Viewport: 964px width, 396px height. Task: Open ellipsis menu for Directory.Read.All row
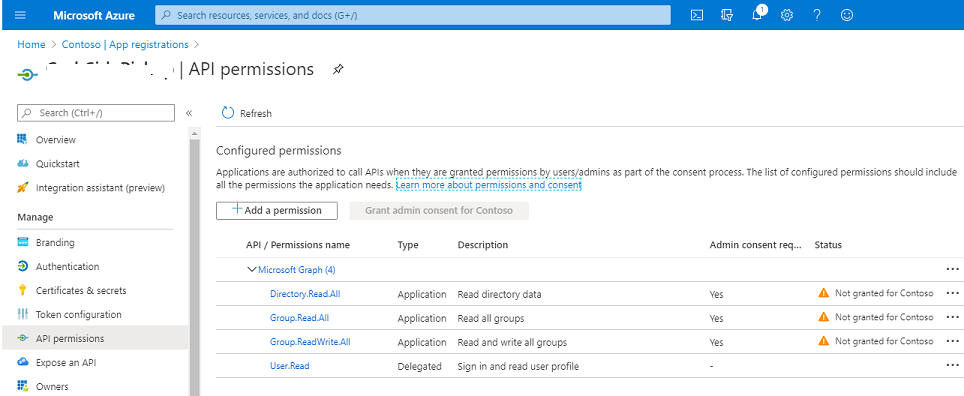coord(952,293)
